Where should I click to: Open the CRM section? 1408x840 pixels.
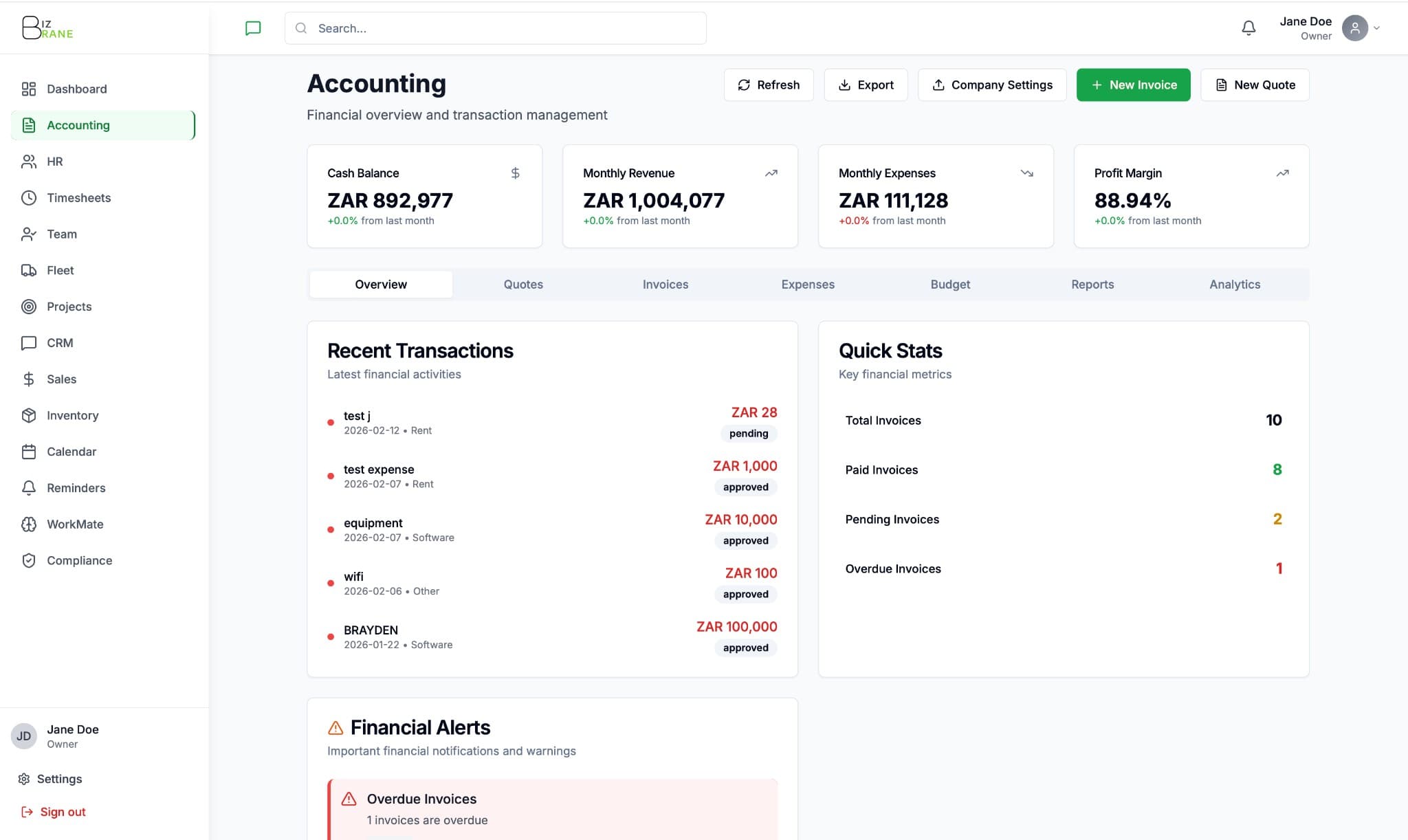tap(60, 342)
